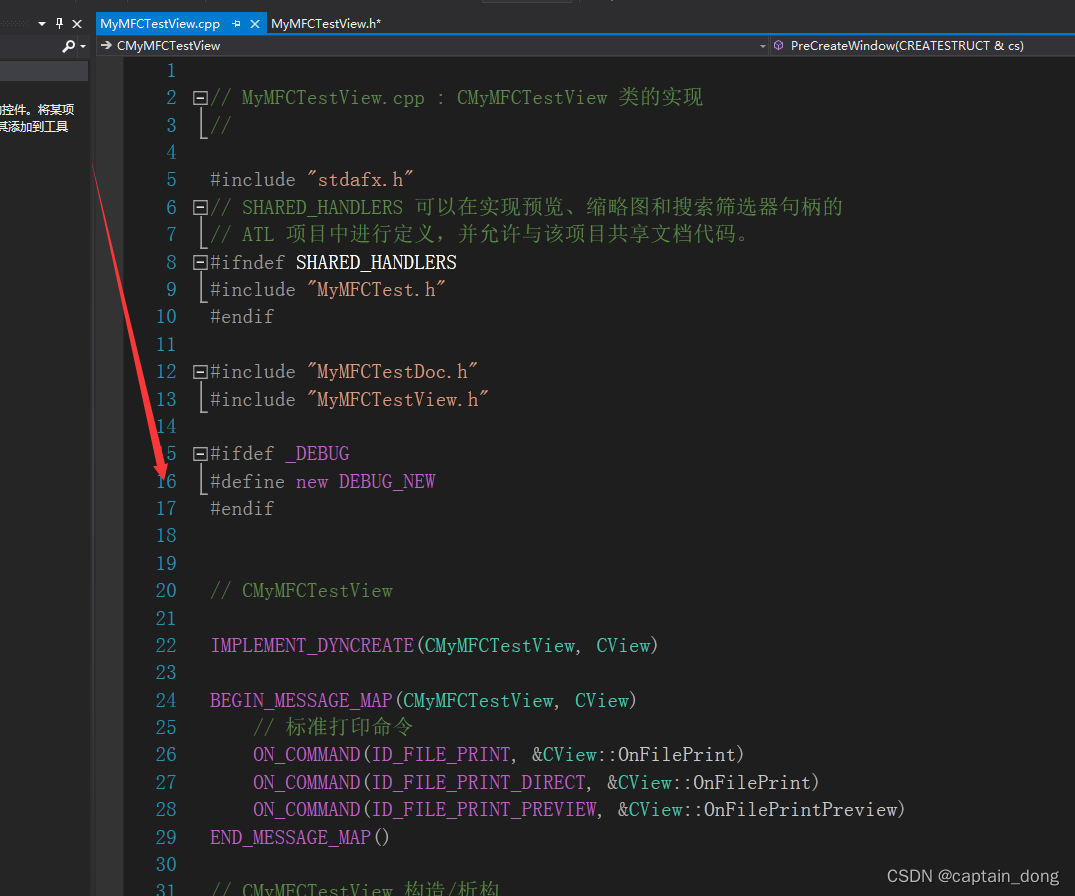Toggle auto-hide pin on the side panel

[60, 24]
